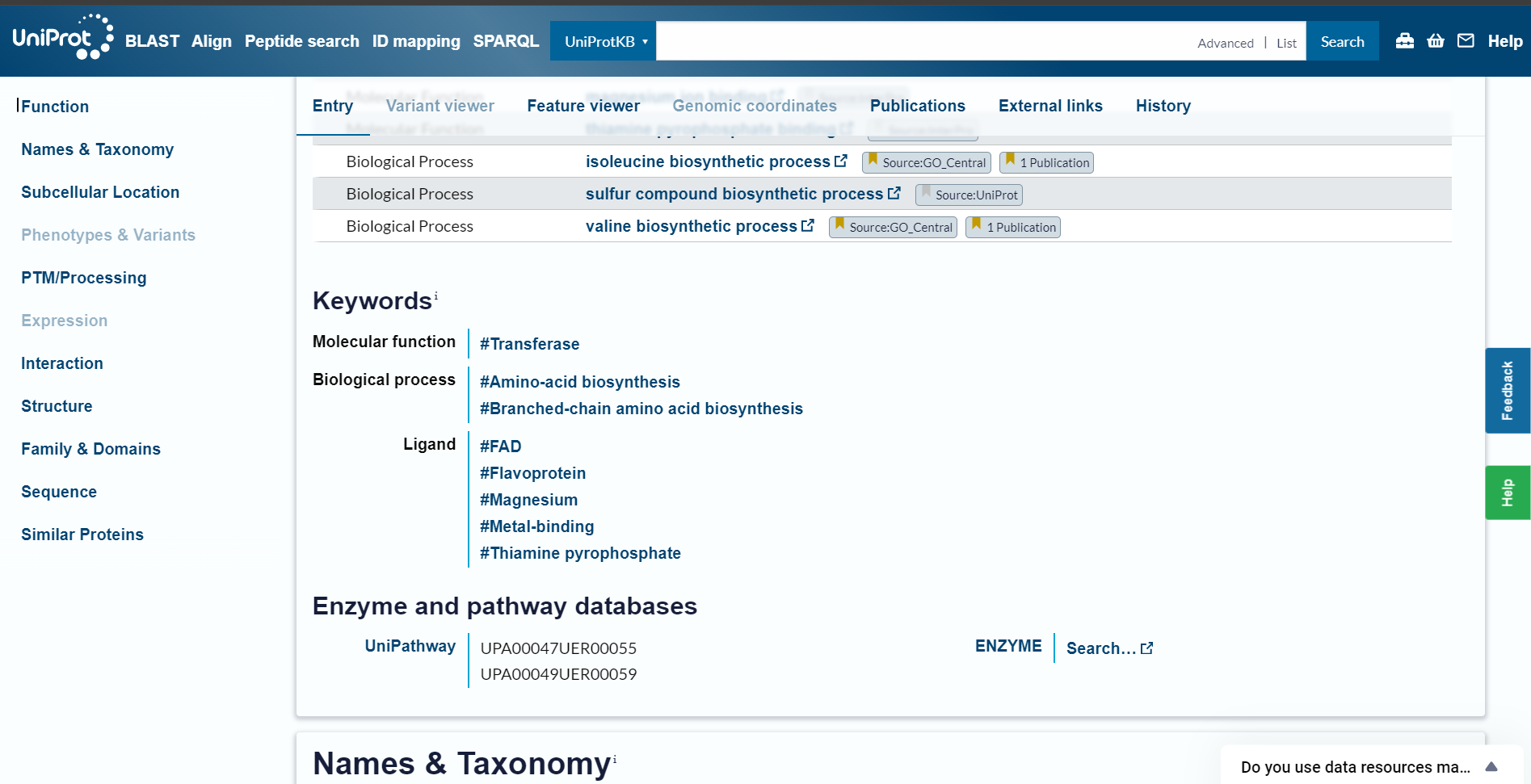
Task: Open Advanced search link
Action: point(1226,43)
